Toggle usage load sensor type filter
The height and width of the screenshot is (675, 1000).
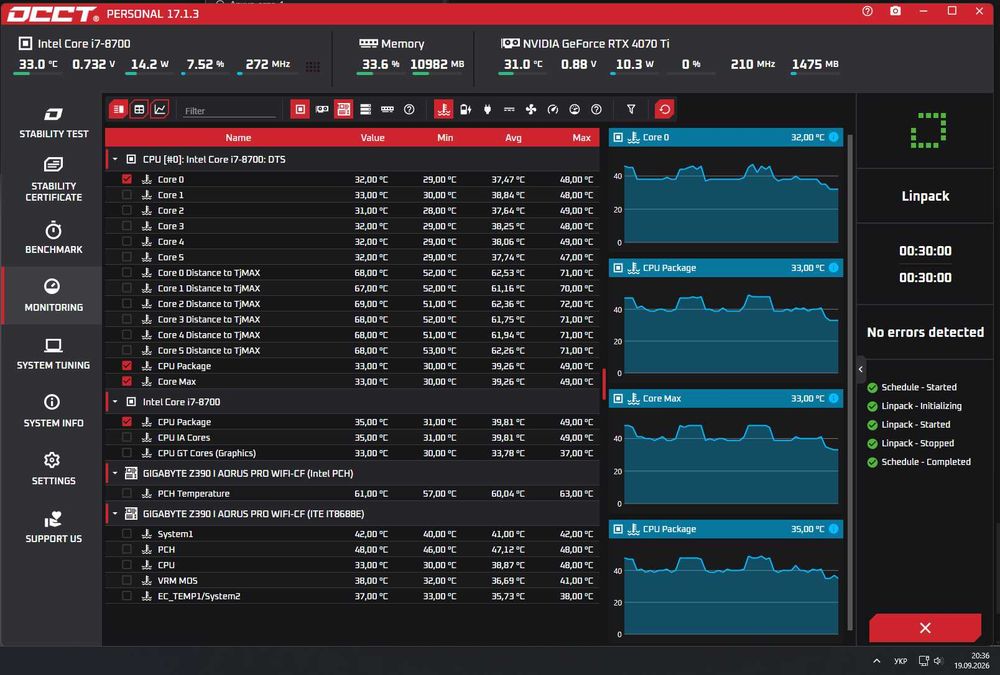575,109
